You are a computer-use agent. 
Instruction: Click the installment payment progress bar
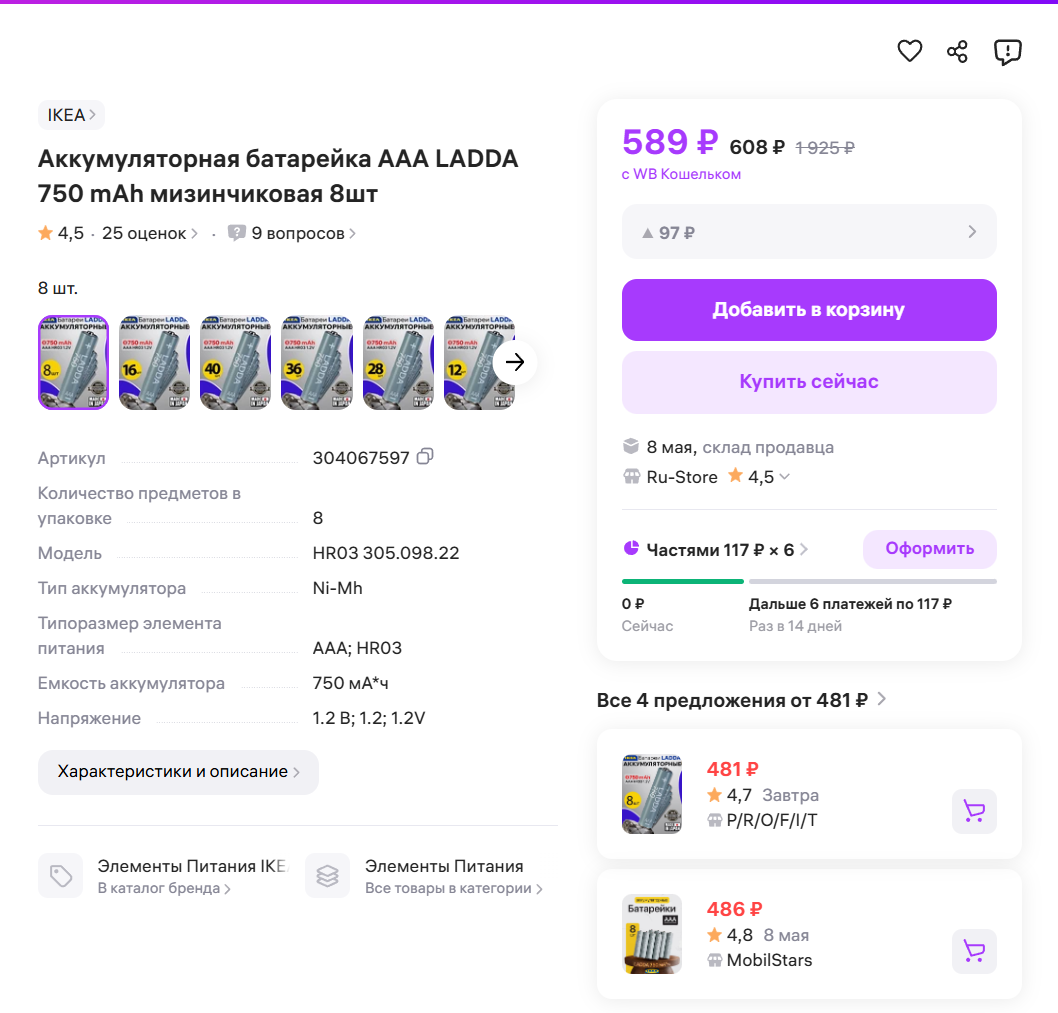coord(809,581)
